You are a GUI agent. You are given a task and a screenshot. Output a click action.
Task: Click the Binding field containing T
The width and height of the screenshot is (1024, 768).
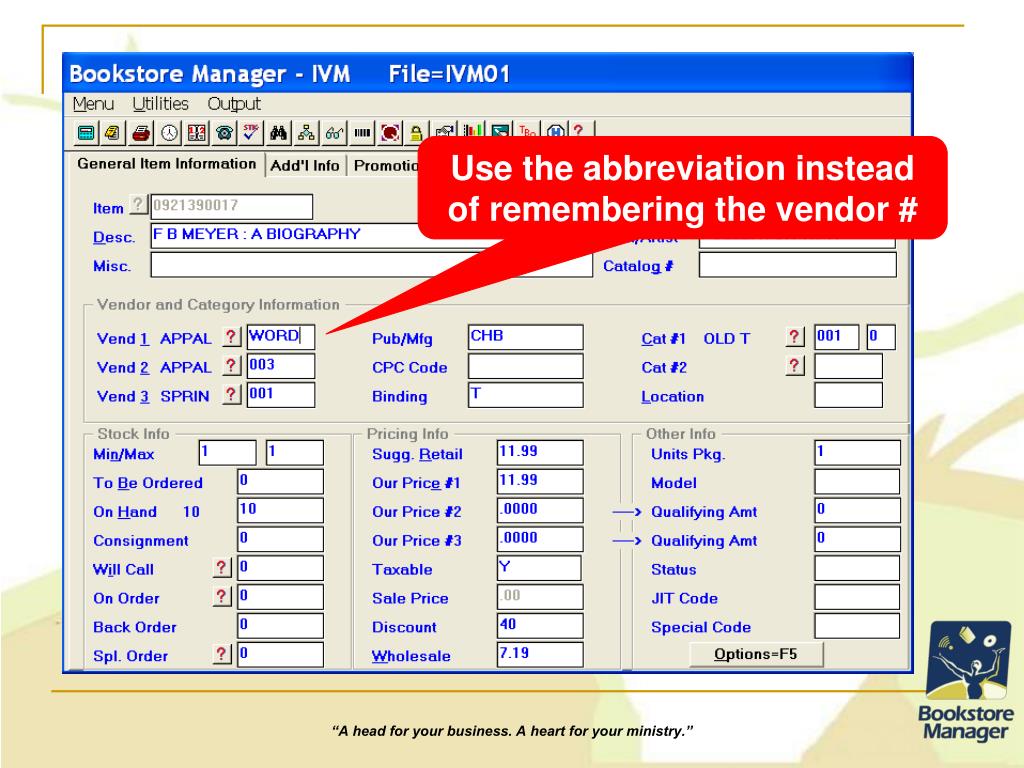click(525, 395)
